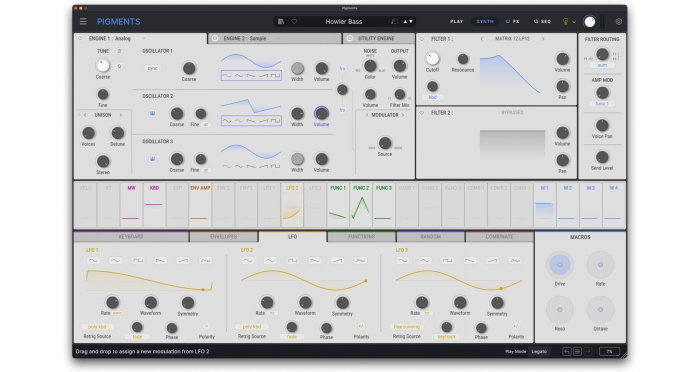Switch to the Functions tab
This screenshot has width=700, height=372.
tap(361, 237)
